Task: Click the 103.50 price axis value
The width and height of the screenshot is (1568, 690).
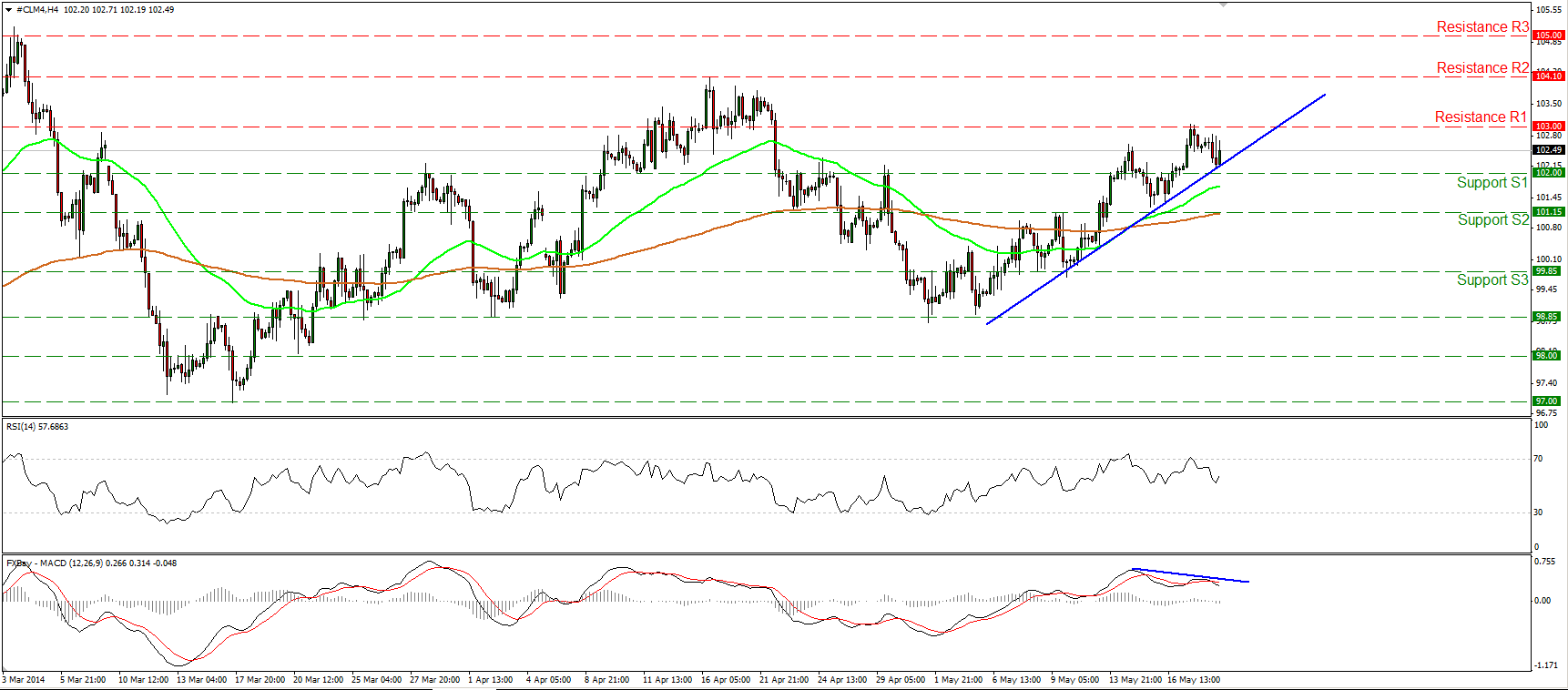Action: click(x=1549, y=104)
